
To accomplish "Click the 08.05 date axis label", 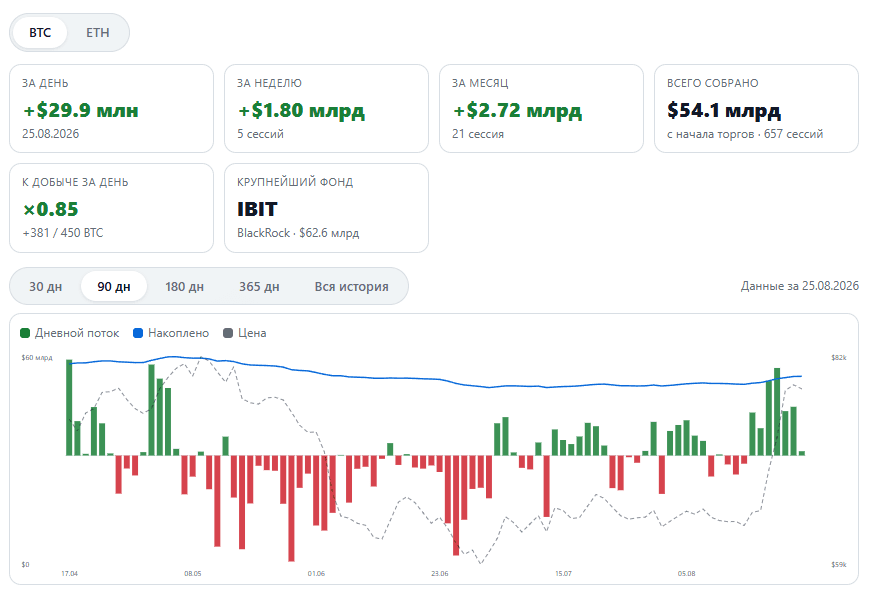I will click(192, 573).
